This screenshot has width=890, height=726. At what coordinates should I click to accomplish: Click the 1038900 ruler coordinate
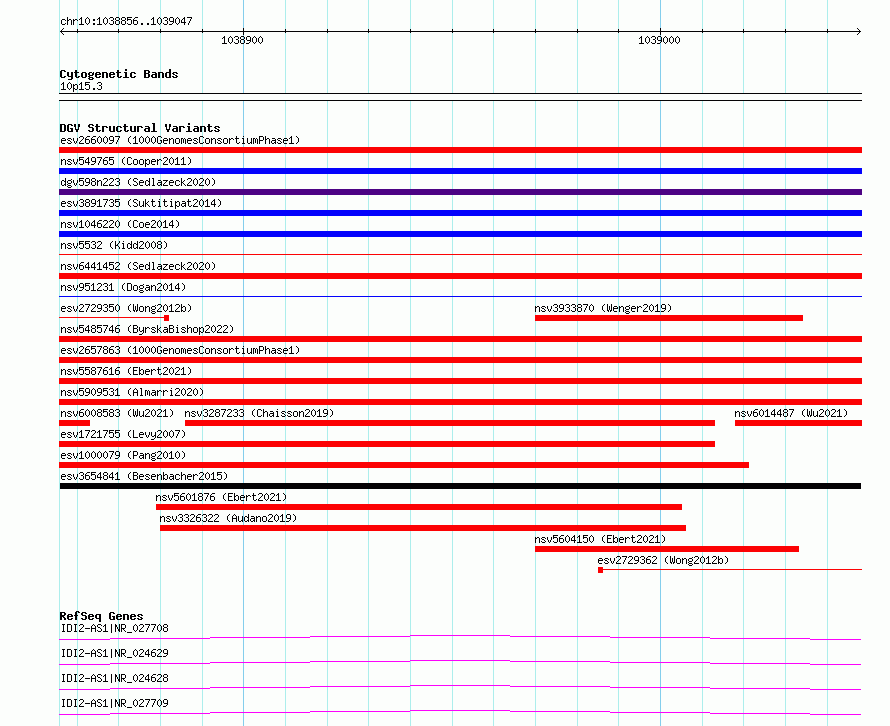click(242, 40)
